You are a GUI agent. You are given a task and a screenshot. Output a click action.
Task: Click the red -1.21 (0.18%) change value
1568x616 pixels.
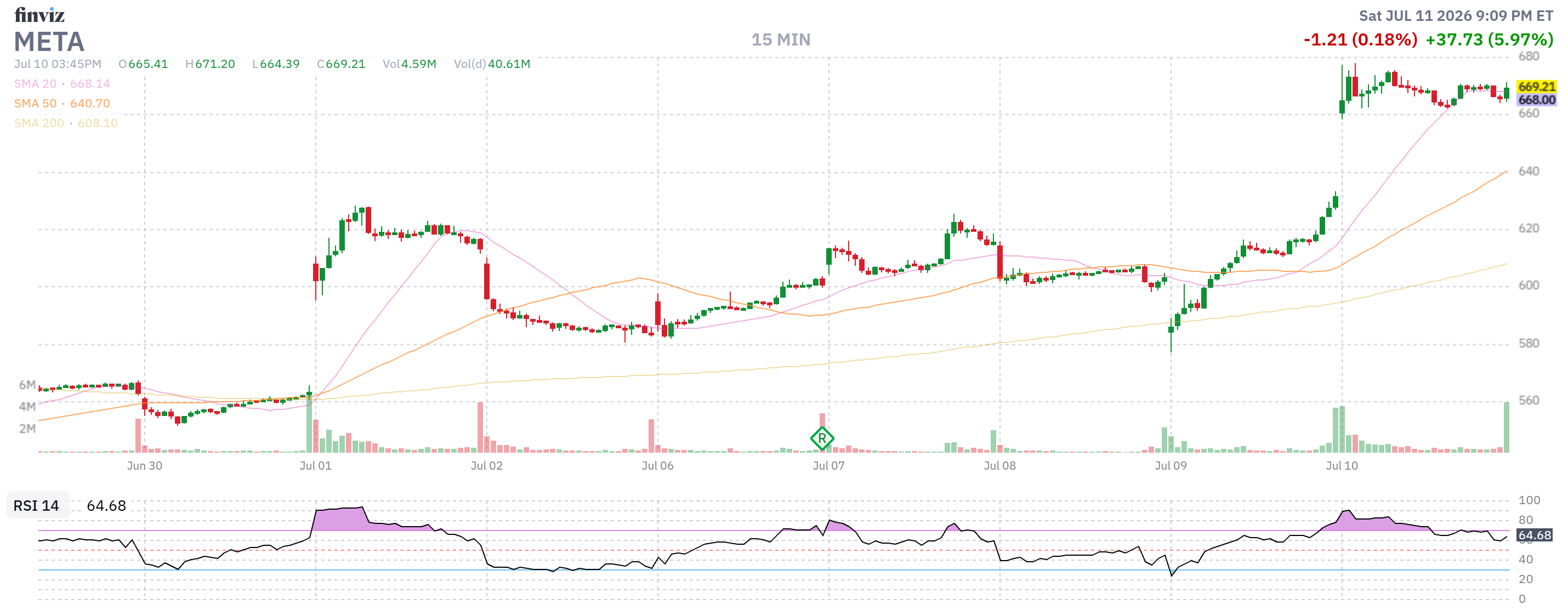pyautogui.click(x=1360, y=39)
